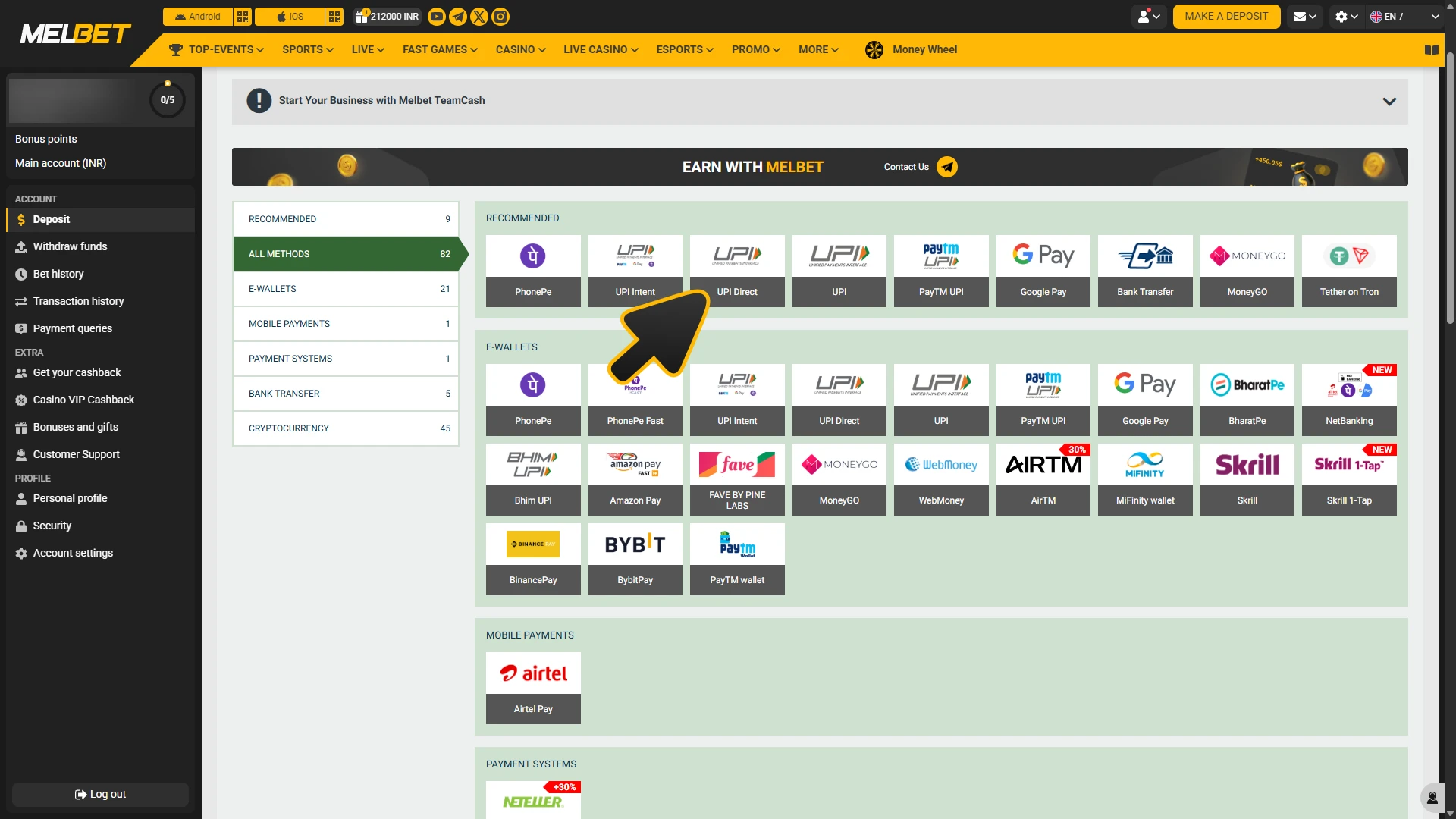Open Bet history in sidebar

100,274
